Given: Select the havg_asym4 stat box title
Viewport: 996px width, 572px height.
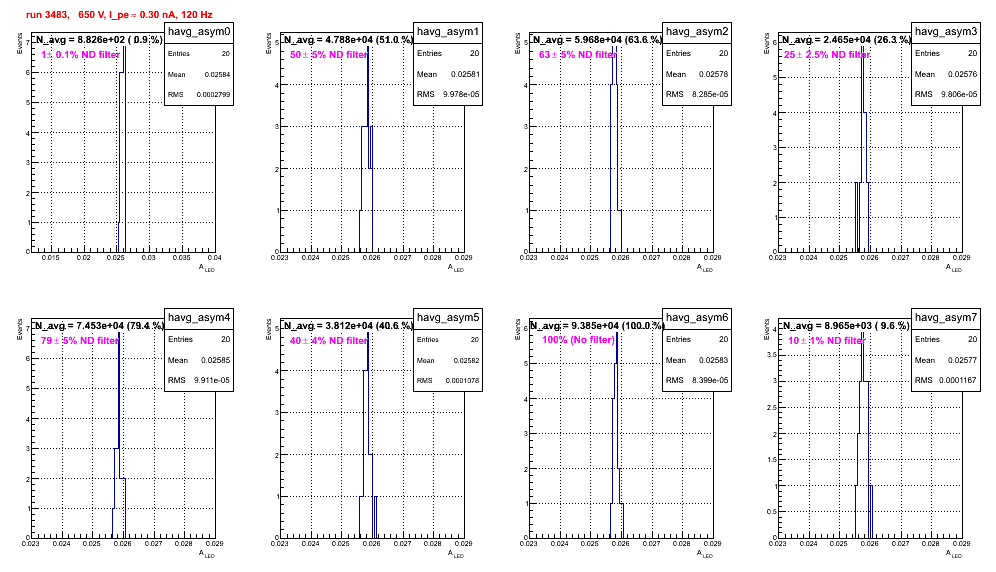Looking at the screenshot, I should (x=199, y=317).
